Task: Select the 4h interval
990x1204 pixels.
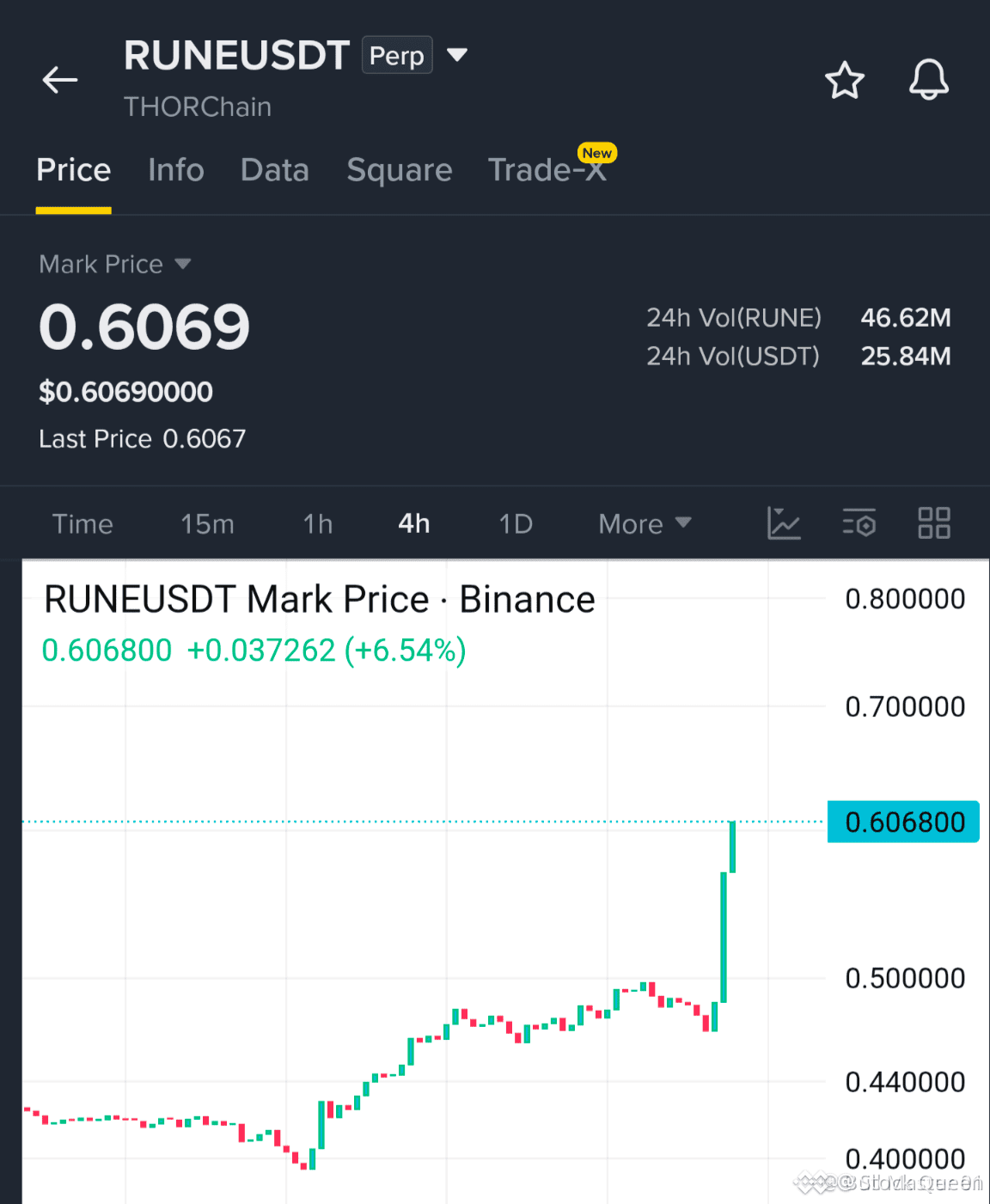Action: (414, 523)
